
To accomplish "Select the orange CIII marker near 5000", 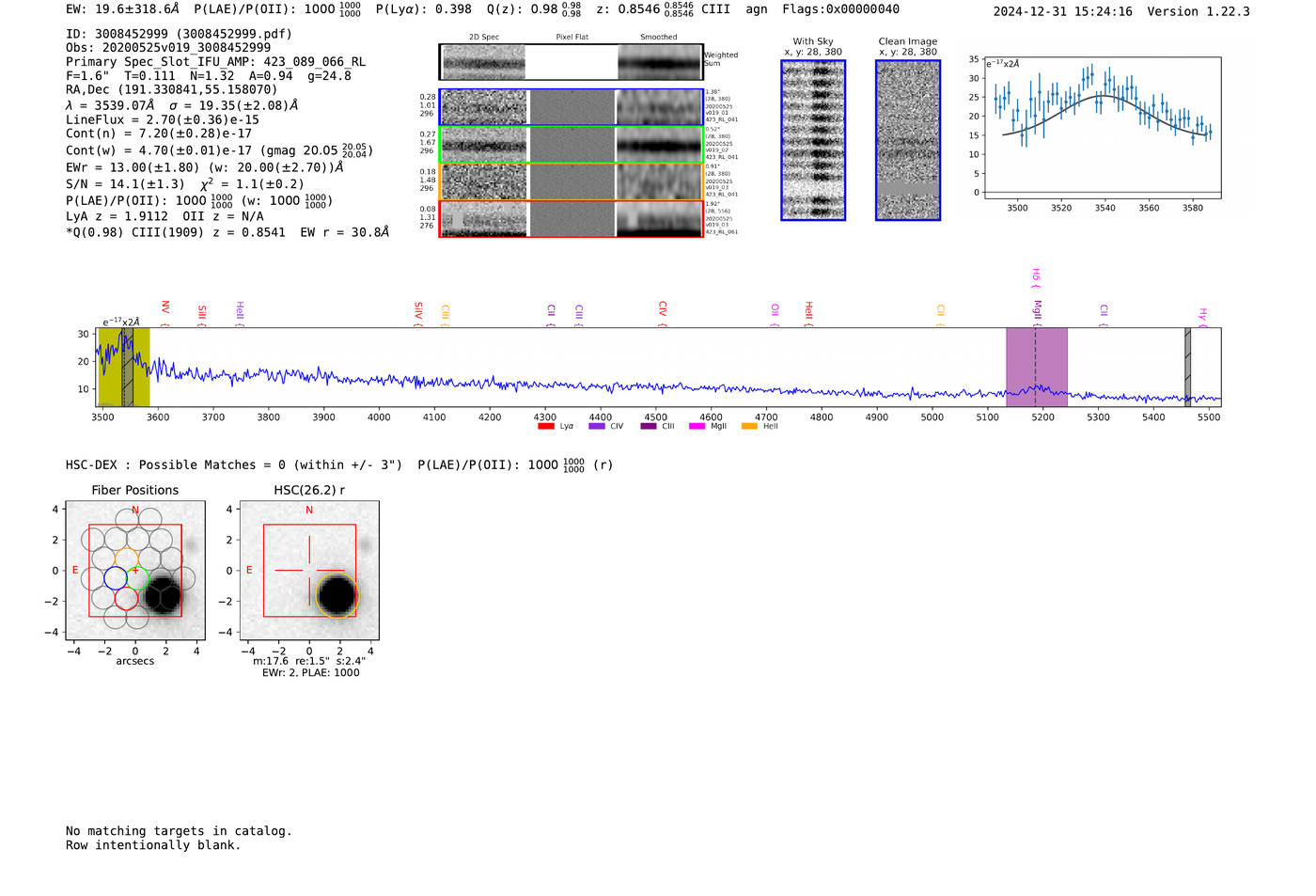I will 940,315.
